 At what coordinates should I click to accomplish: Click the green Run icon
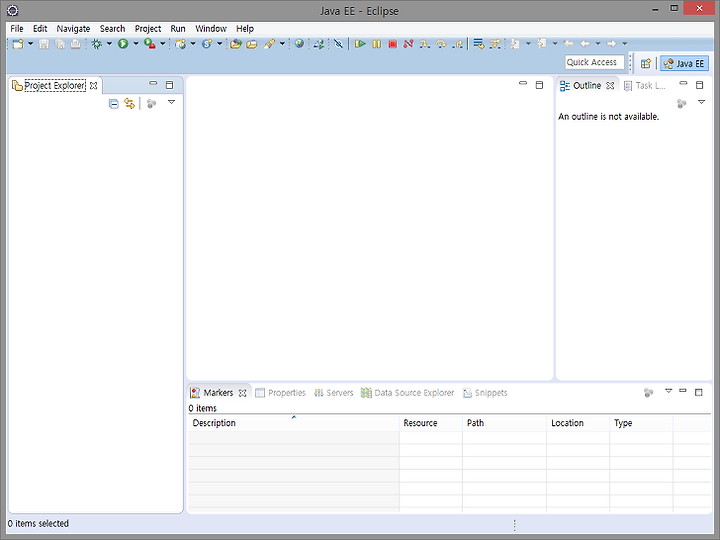click(x=123, y=44)
